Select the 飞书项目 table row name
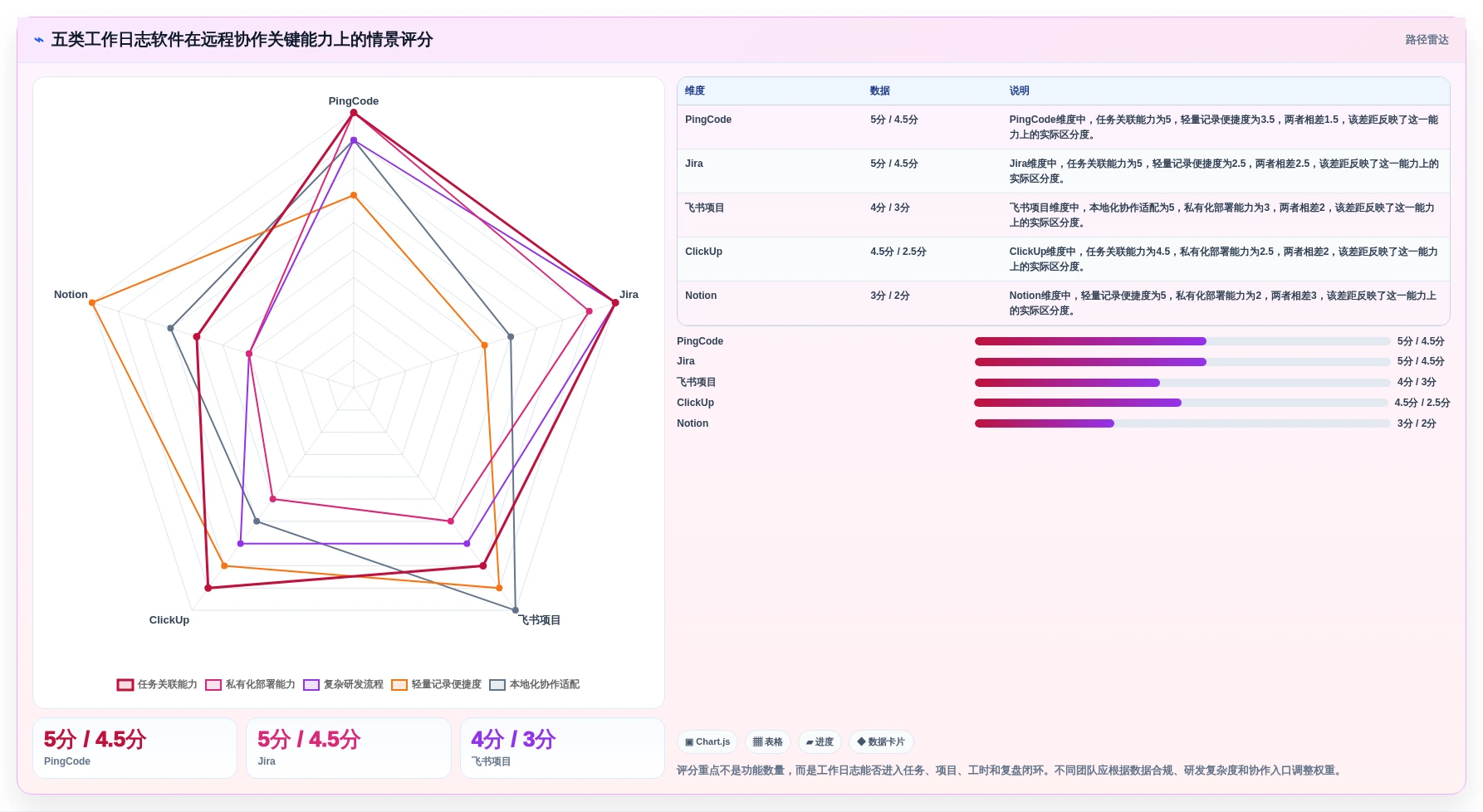Viewport: 1483px width, 812px height. pyautogui.click(x=705, y=208)
